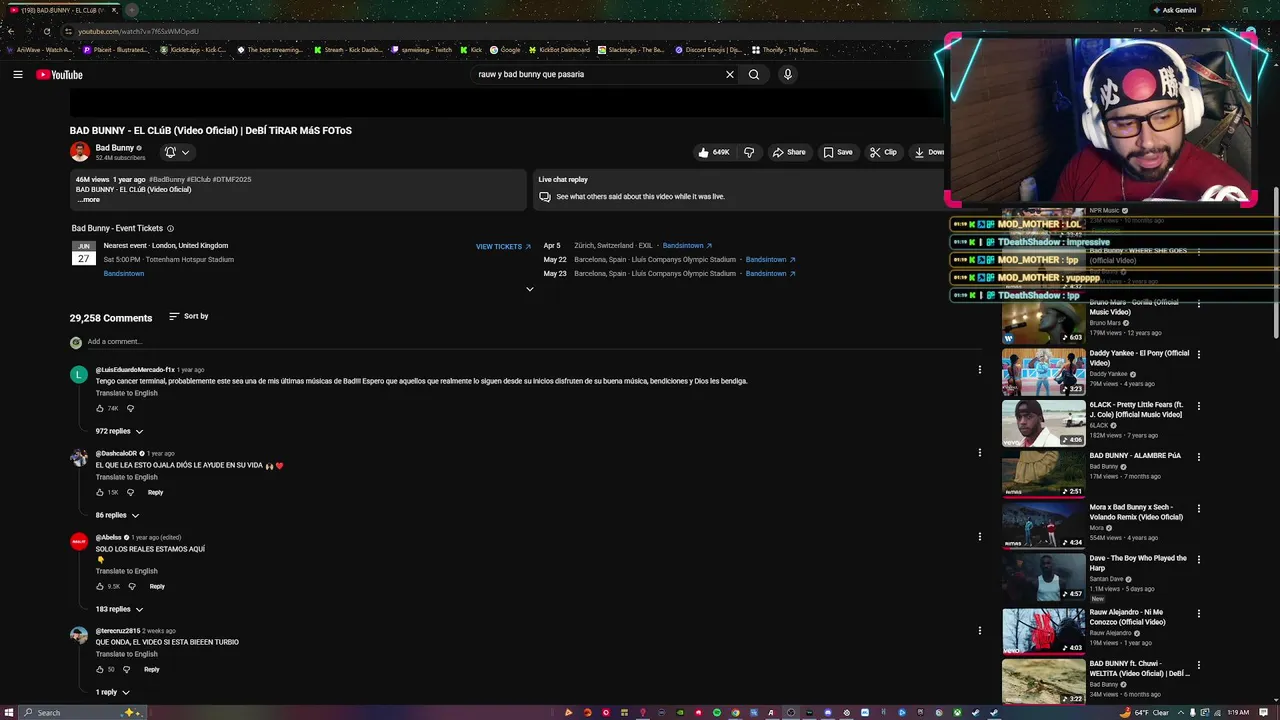Run search with the magnifier button
1280x720 pixels.
[754, 74]
